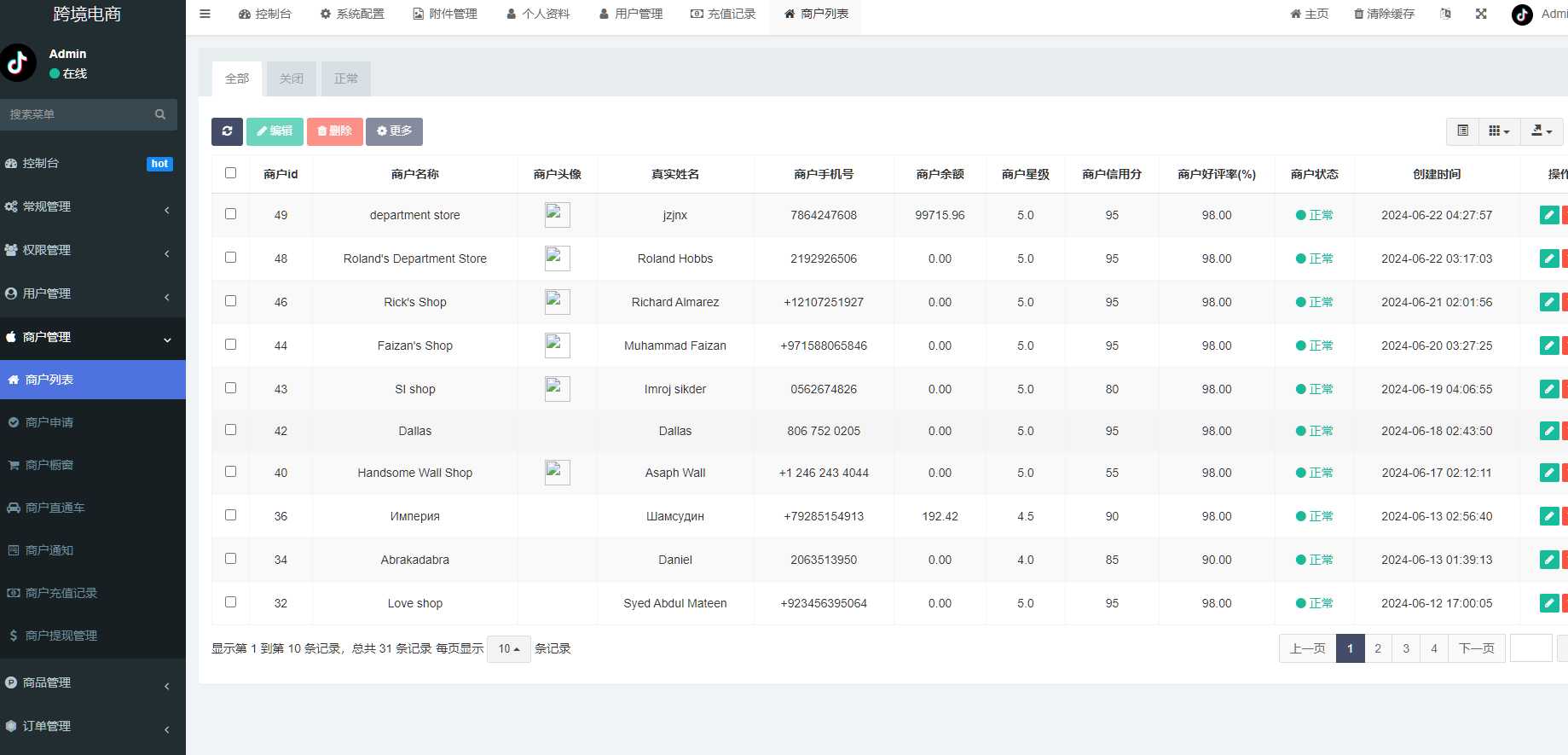Image resolution: width=1568 pixels, height=755 pixels.
Task: Open 商户充值记录 in sidebar
Action: pos(93,593)
